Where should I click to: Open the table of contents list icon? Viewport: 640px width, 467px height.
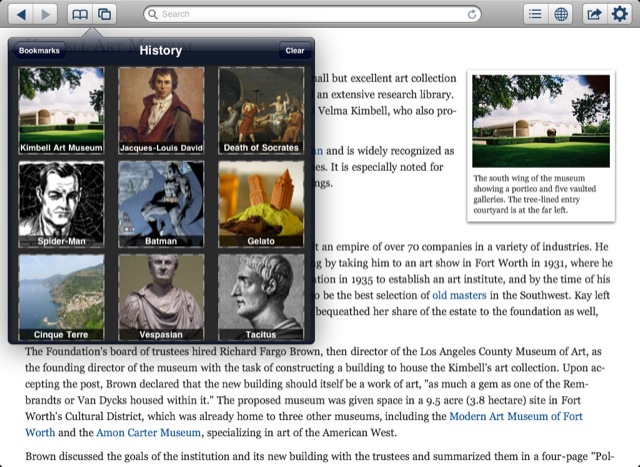tap(536, 14)
